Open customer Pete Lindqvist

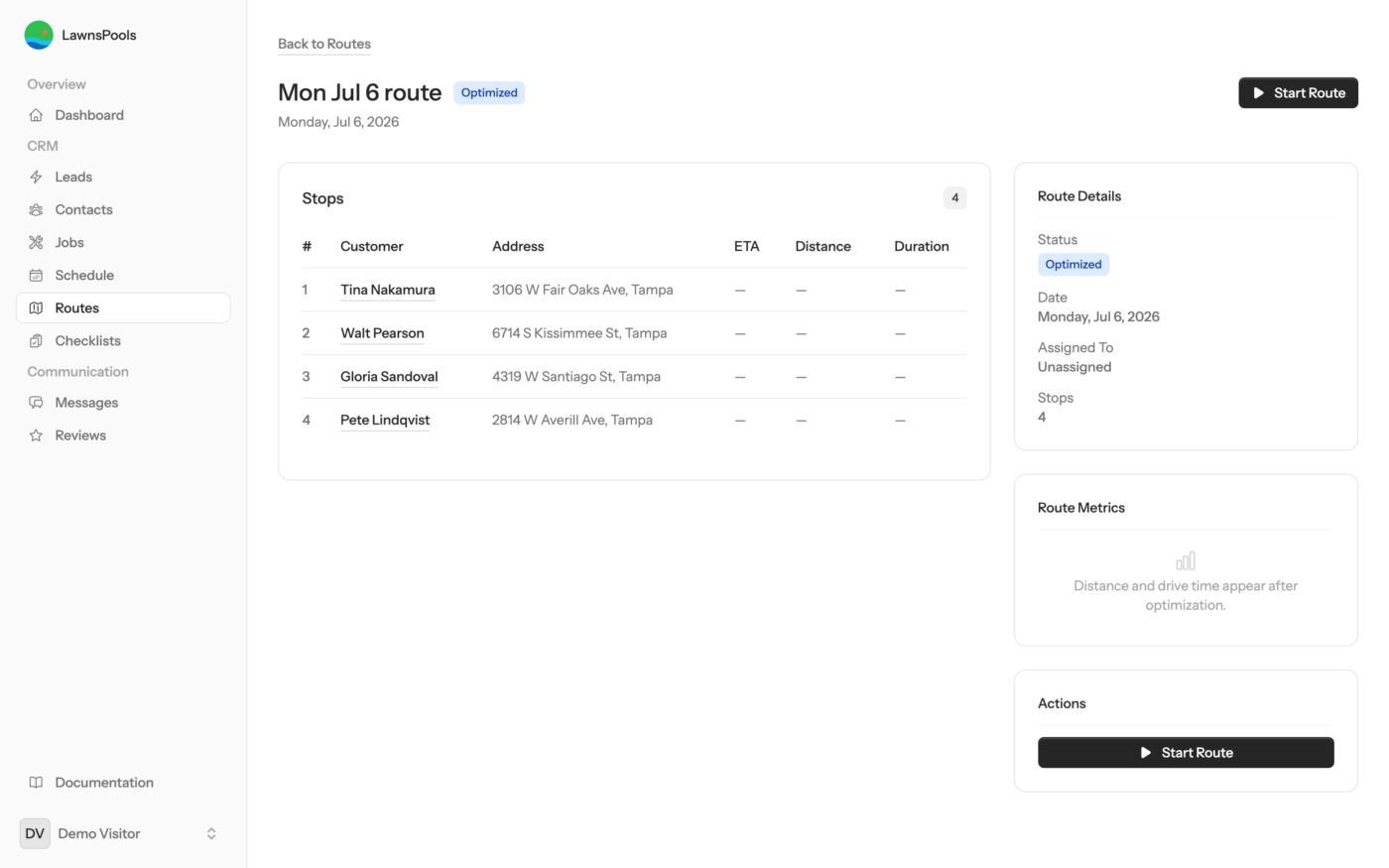click(385, 421)
